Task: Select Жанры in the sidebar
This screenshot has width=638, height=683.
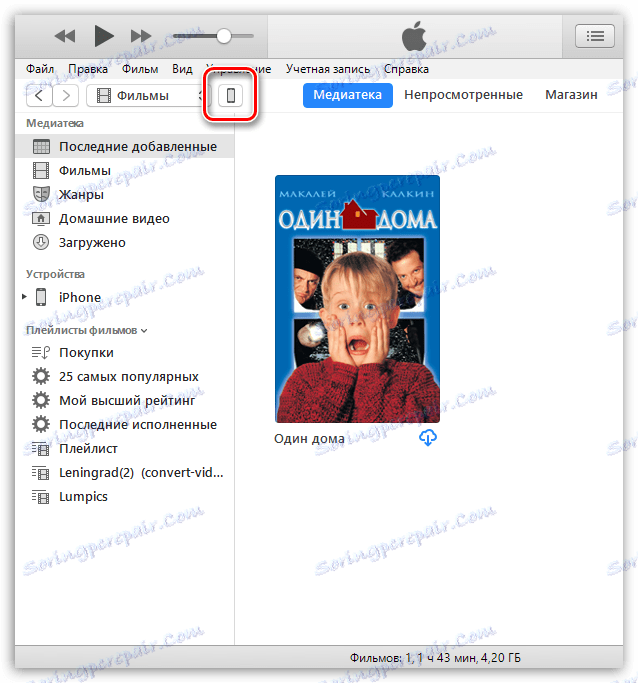Action: click(125, 194)
